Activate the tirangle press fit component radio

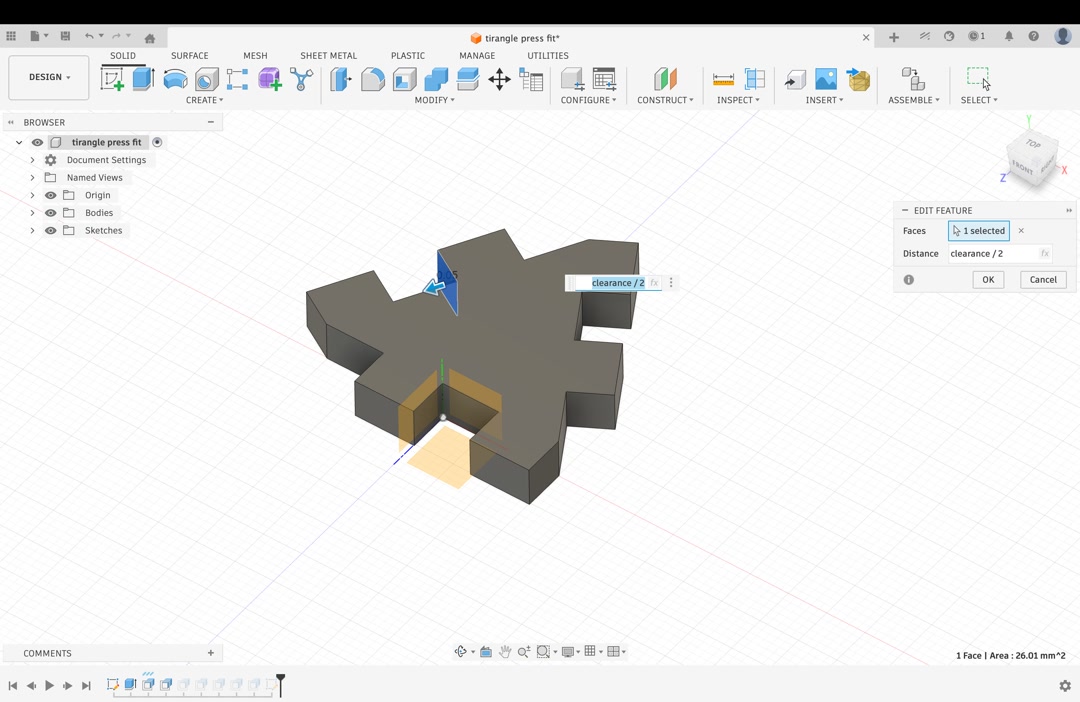157,142
